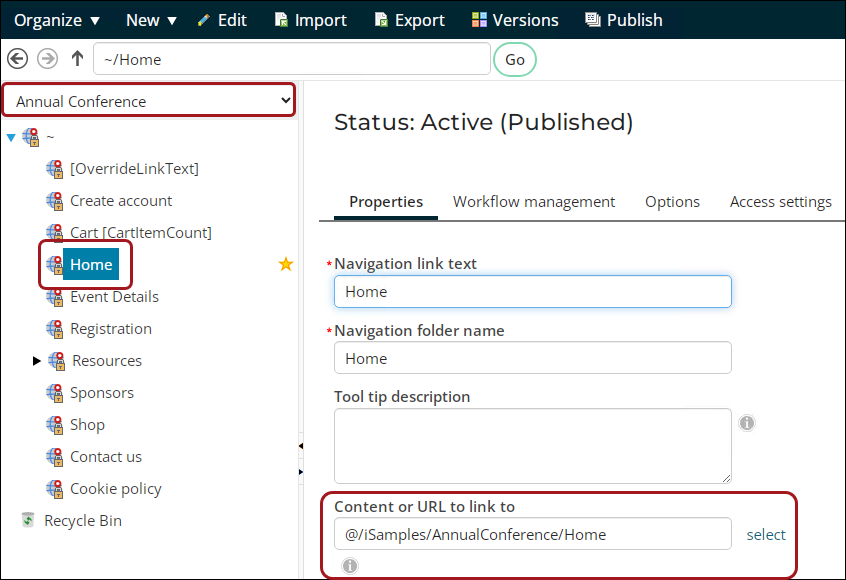The height and width of the screenshot is (580, 846).
Task: Select Sponsors in the tree
Action: [102, 393]
